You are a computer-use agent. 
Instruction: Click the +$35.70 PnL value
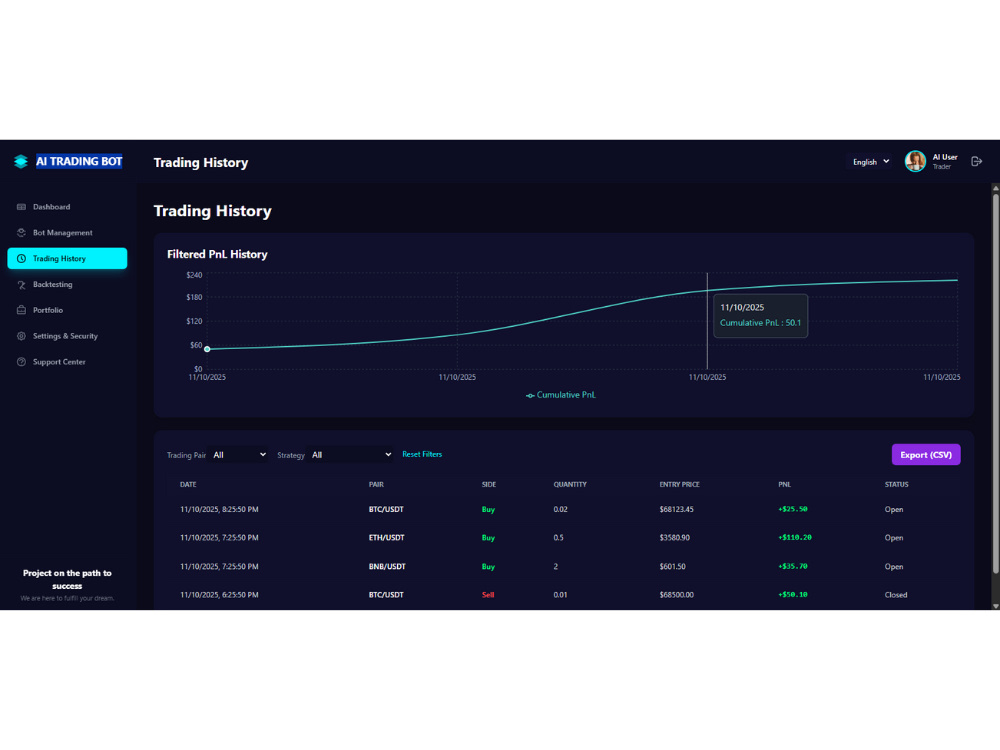pyautogui.click(x=793, y=566)
